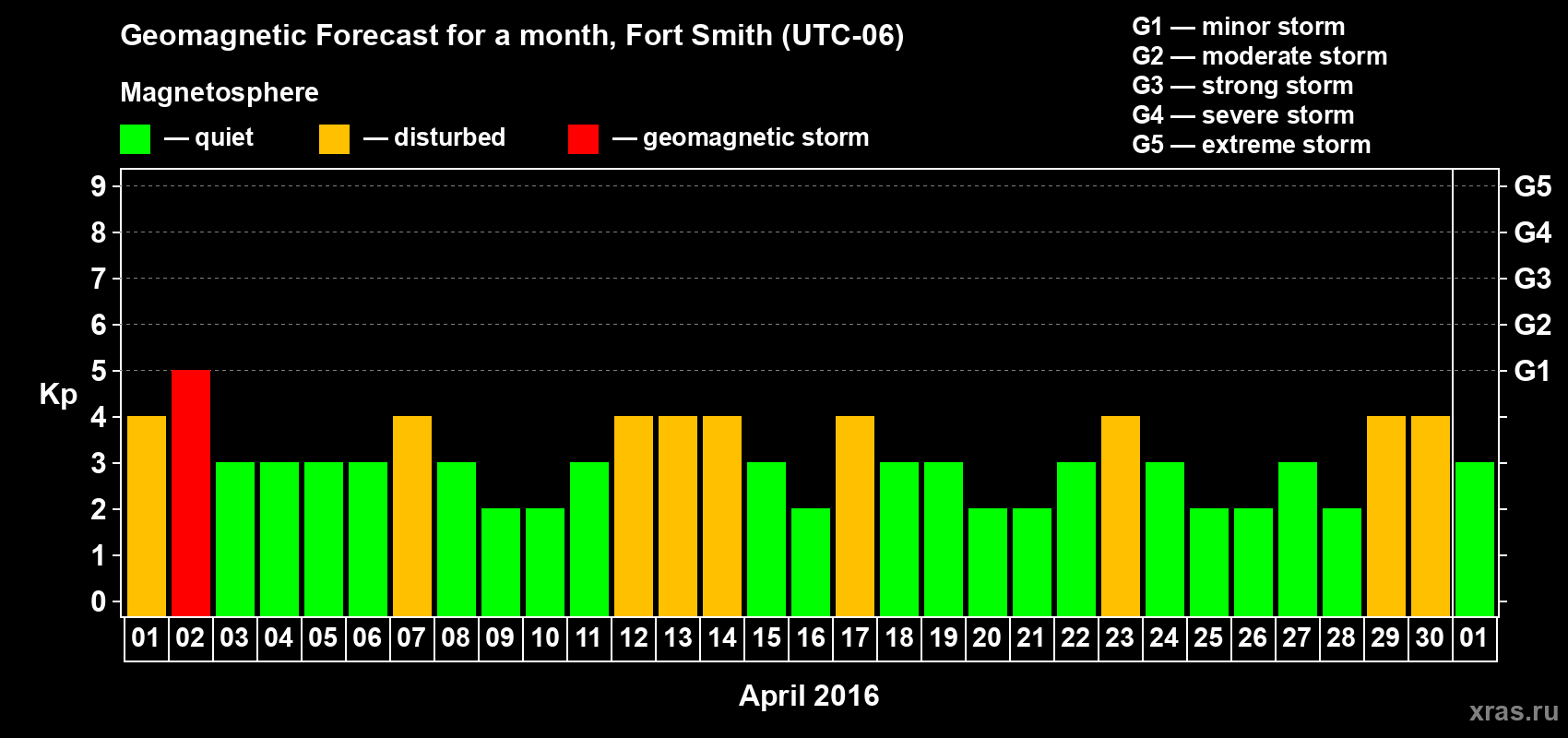
Task: Click the date label 02 on axis
Action: pos(190,638)
